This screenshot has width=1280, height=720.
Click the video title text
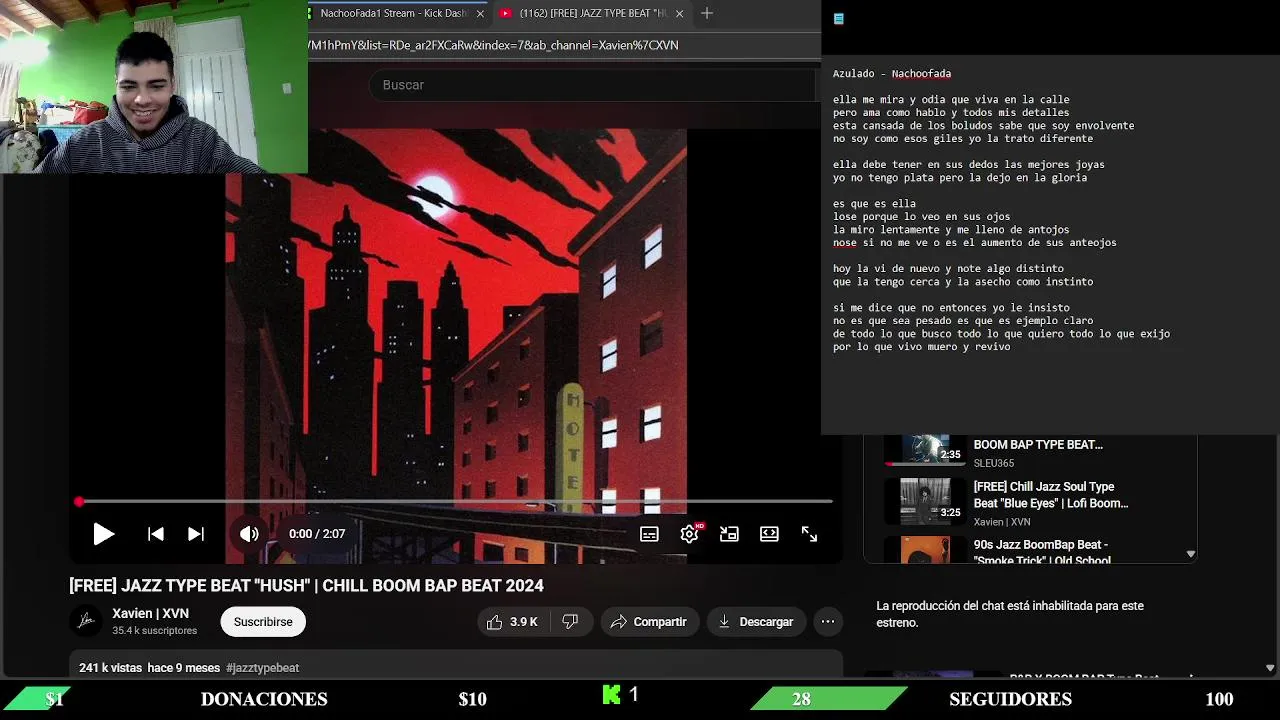[x=306, y=586]
